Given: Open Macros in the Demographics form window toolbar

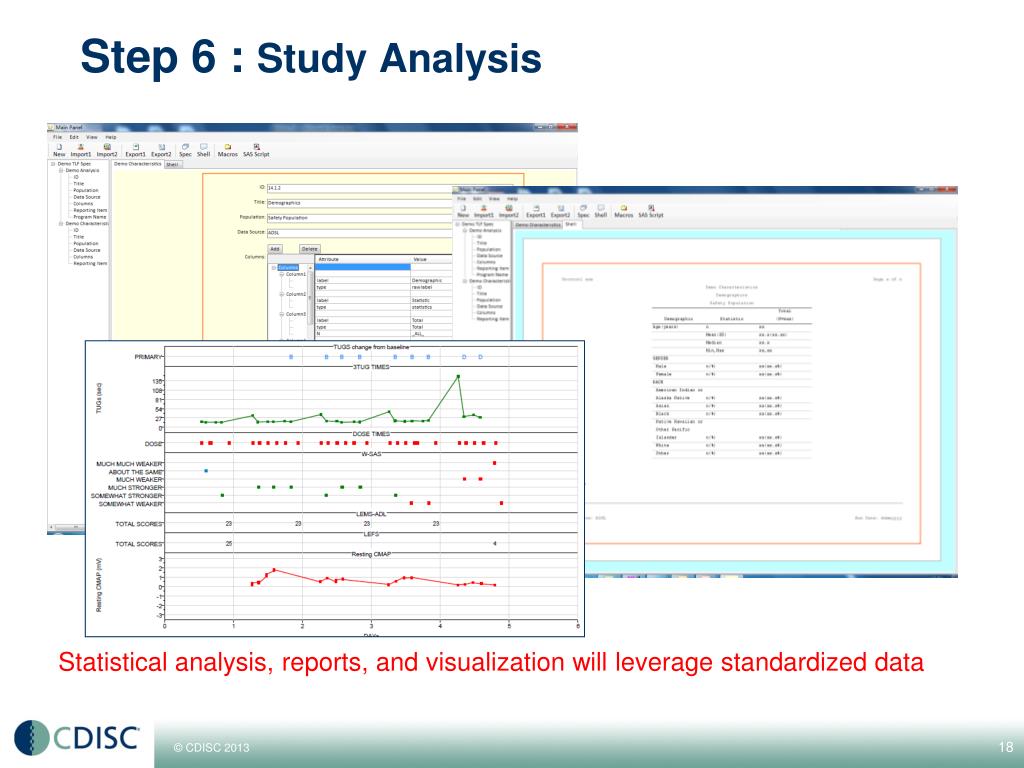Looking at the screenshot, I should (228, 151).
